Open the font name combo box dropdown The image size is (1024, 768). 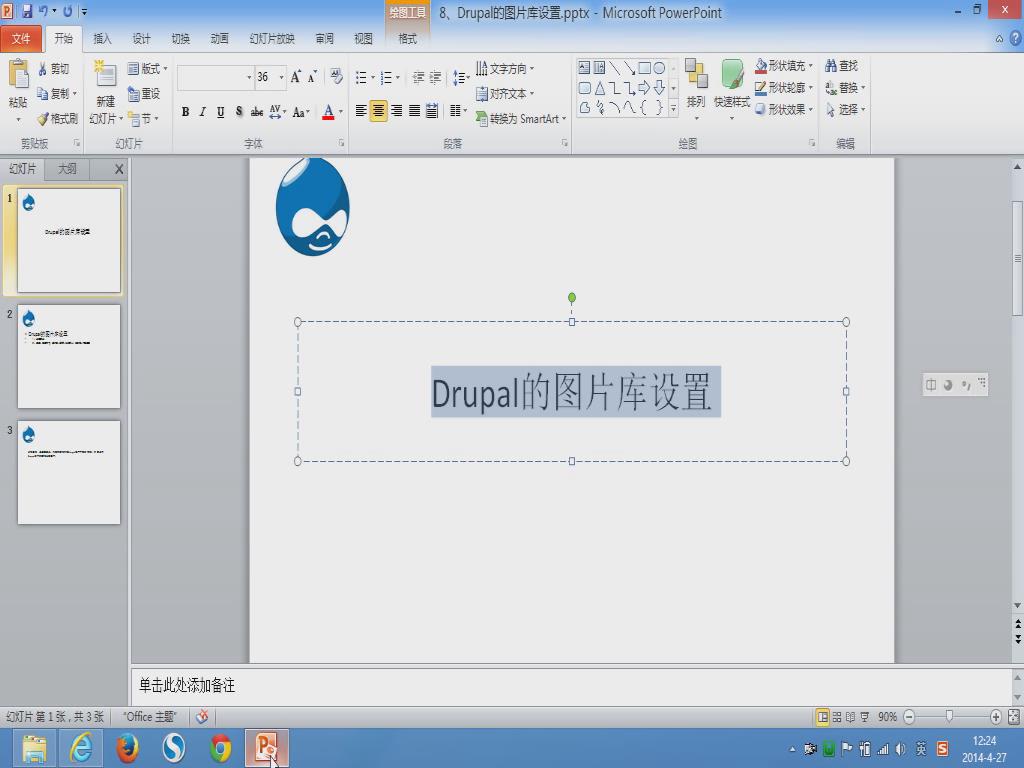(x=249, y=77)
